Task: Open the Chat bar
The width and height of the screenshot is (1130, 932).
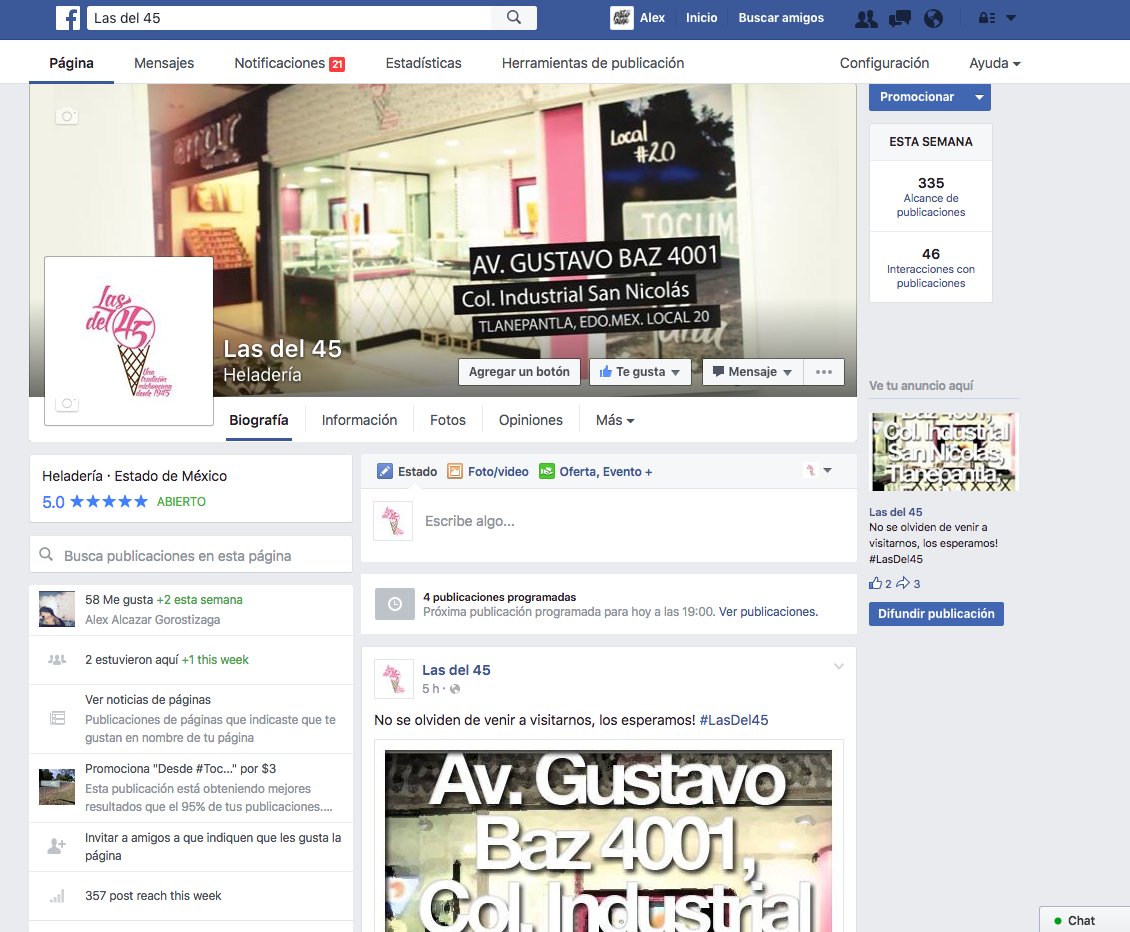Action: point(1084,920)
